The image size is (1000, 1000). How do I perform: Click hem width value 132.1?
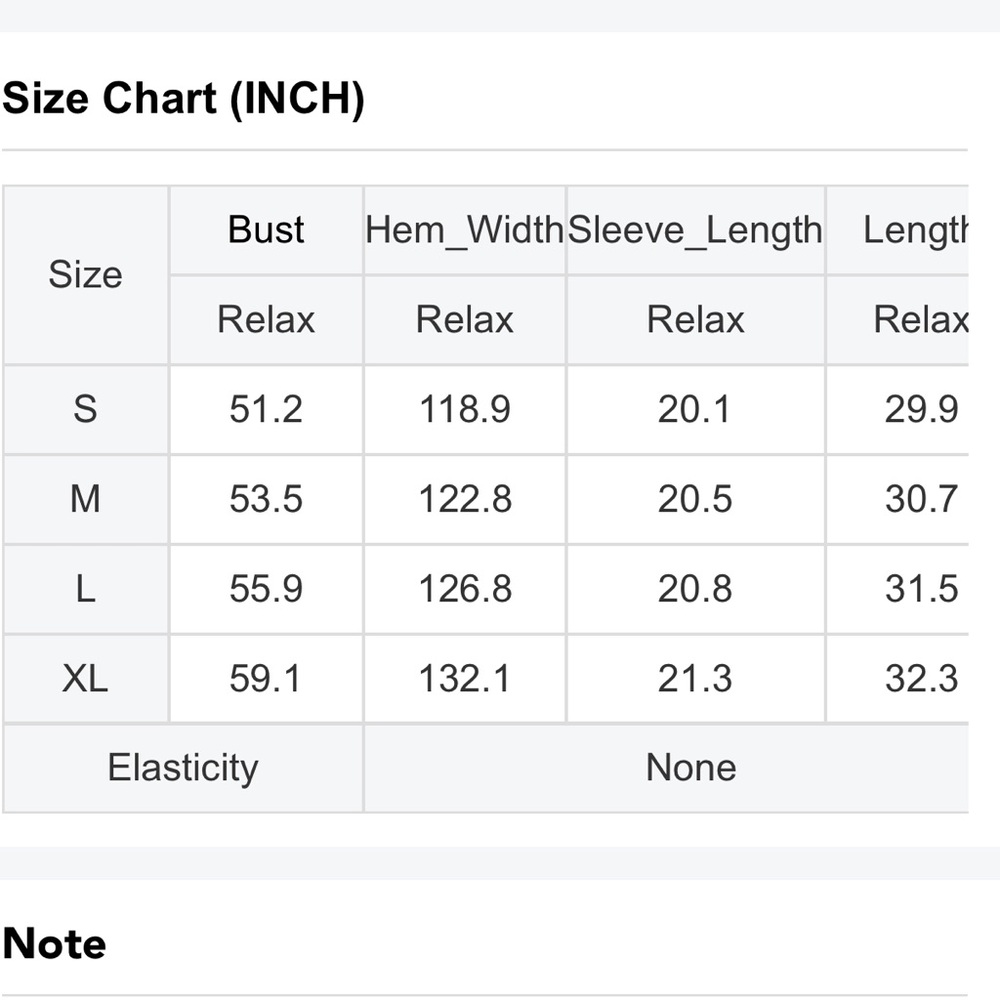(464, 678)
